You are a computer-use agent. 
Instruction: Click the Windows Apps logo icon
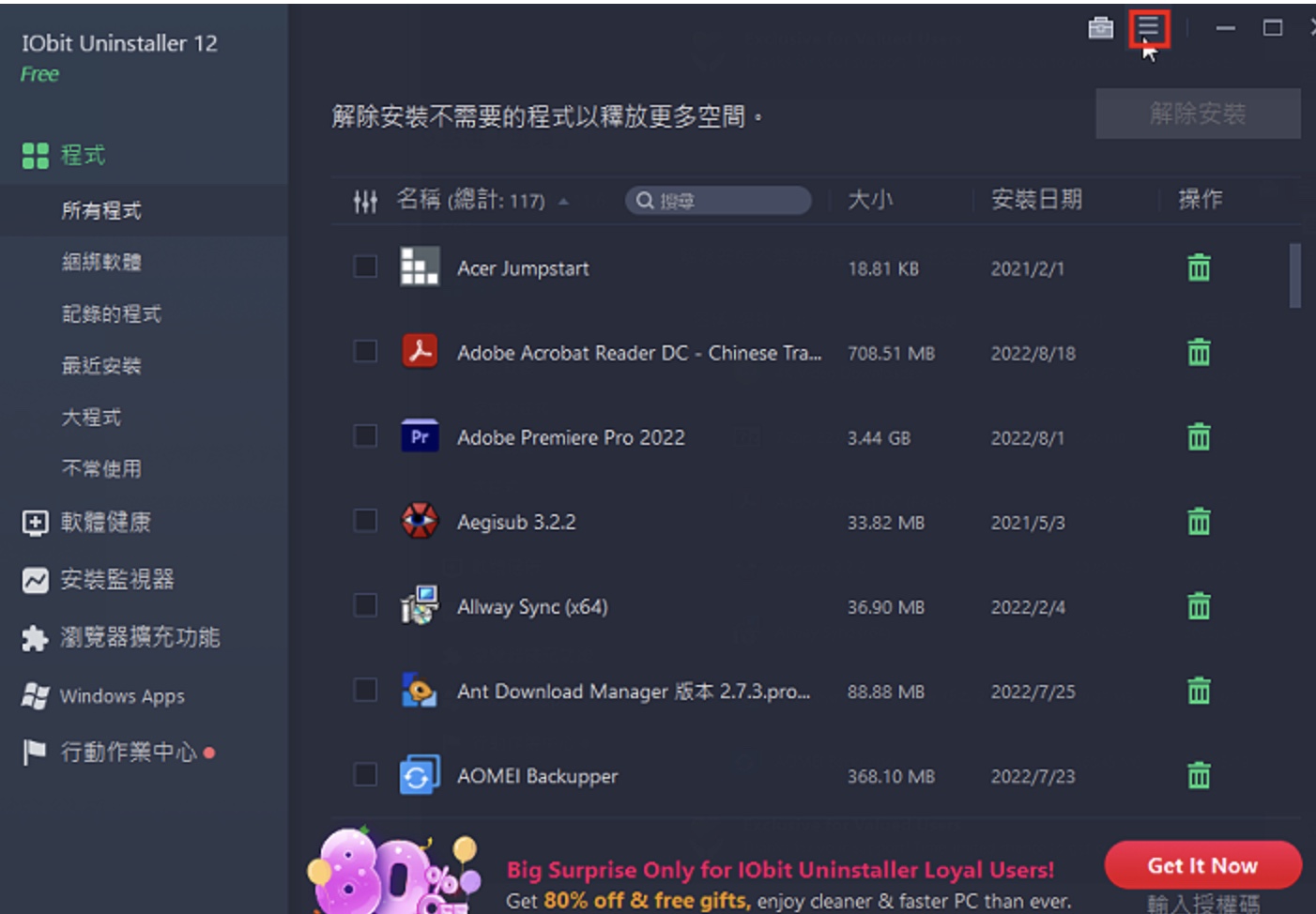(35, 696)
